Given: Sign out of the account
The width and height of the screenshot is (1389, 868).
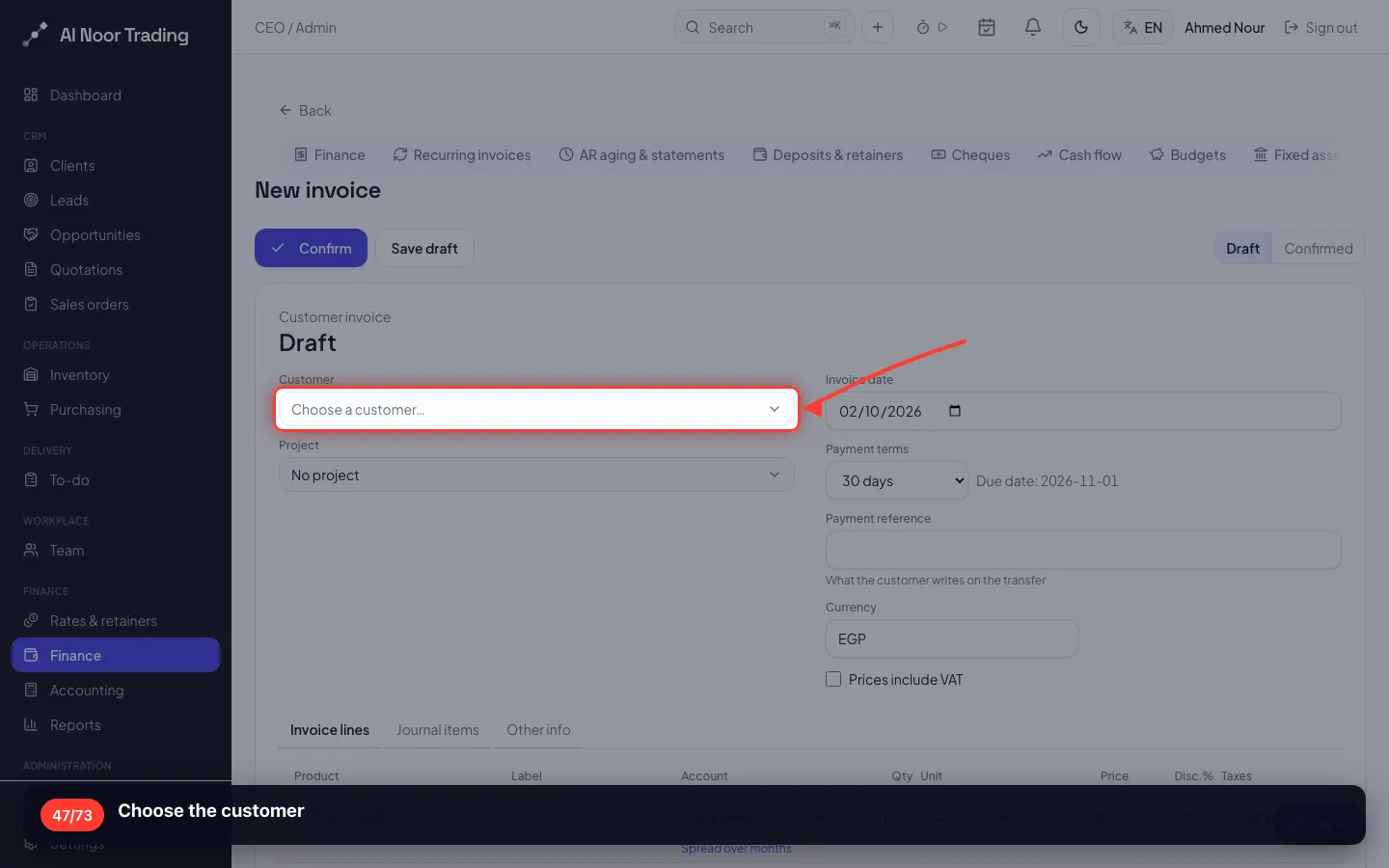Looking at the screenshot, I should point(1321,27).
